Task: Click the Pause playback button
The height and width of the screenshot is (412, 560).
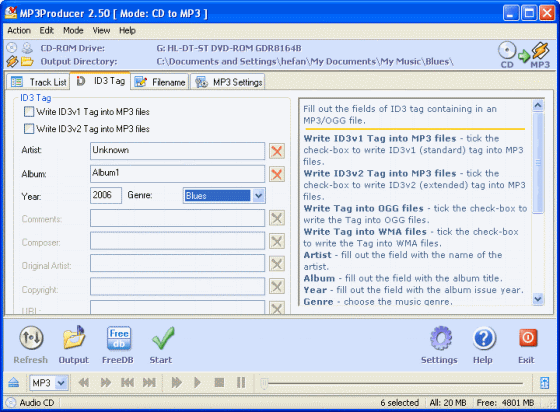Action: [241, 383]
